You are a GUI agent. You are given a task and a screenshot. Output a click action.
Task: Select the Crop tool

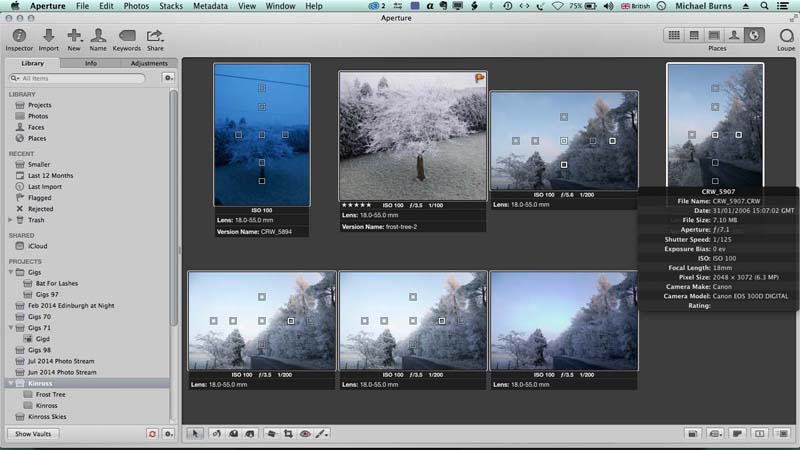pos(288,434)
